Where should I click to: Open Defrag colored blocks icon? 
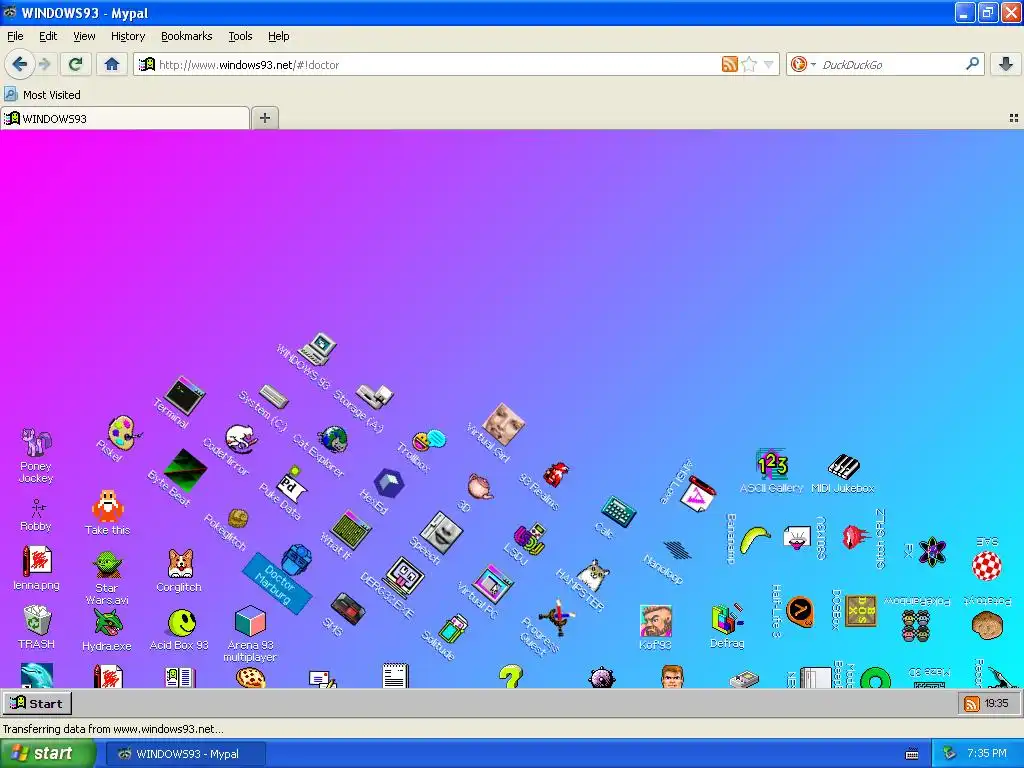[x=727, y=626]
